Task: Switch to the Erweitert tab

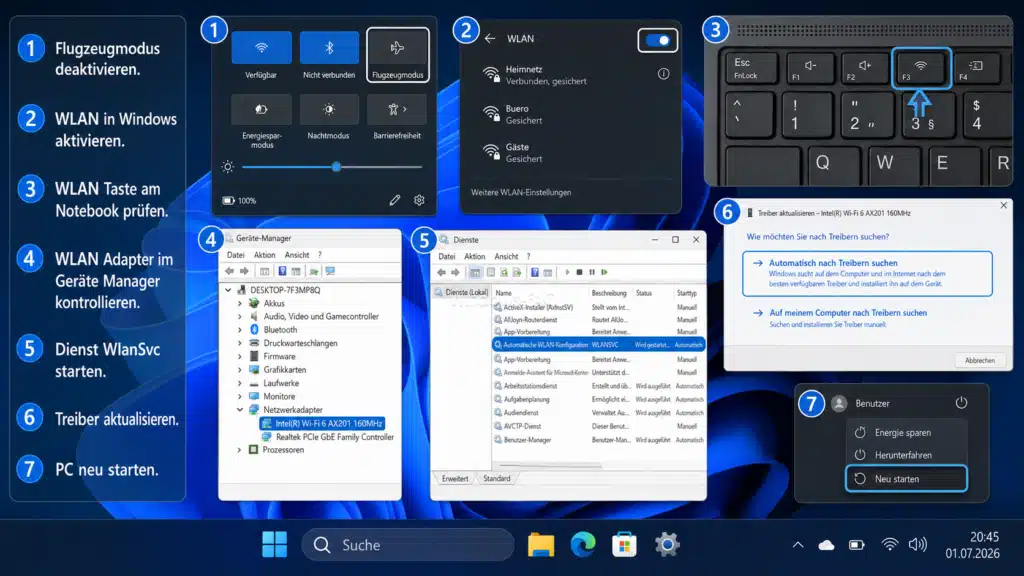Action: (x=455, y=479)
